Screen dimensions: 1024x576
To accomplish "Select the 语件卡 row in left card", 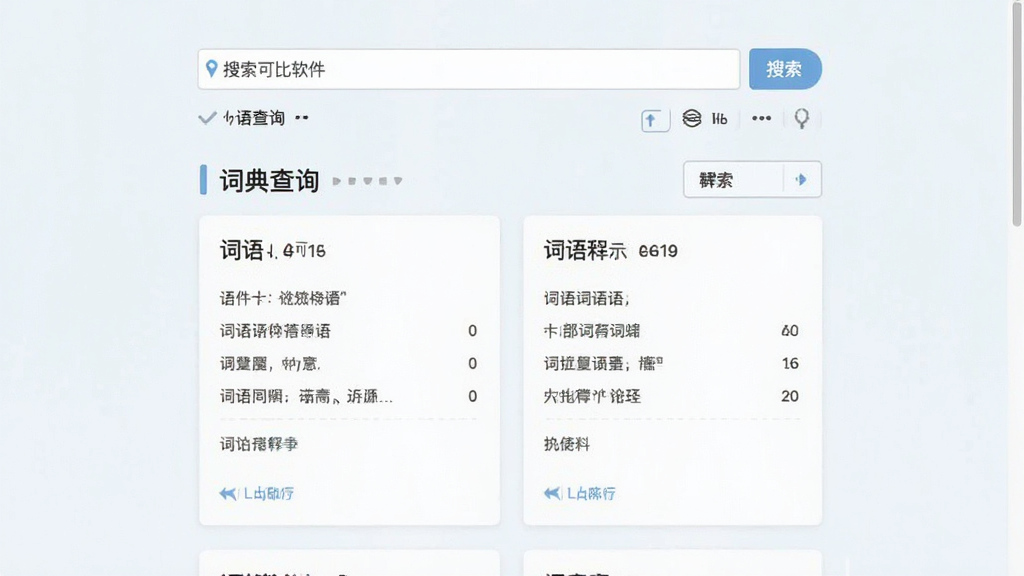I will [x=283, y=298].
